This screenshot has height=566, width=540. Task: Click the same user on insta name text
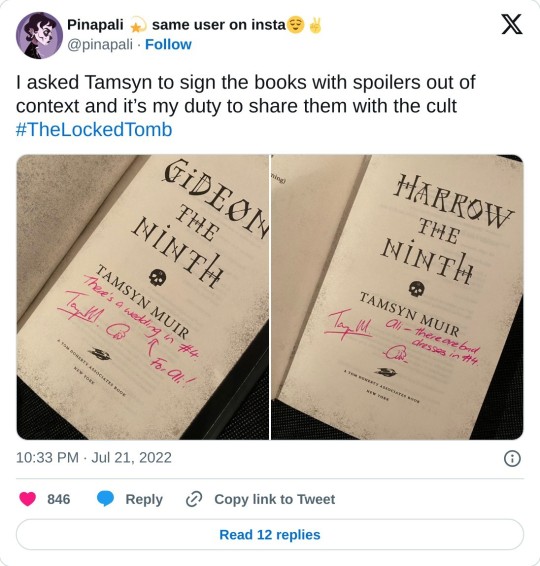pos(219,25)
